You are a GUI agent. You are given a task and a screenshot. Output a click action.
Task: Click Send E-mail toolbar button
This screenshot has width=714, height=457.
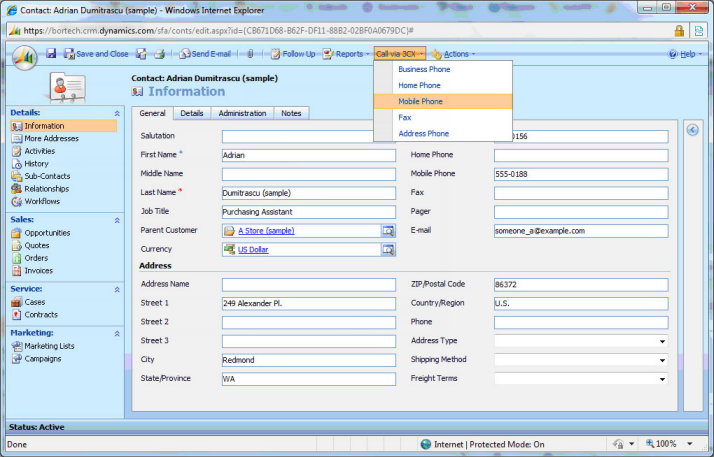[205, 54]
